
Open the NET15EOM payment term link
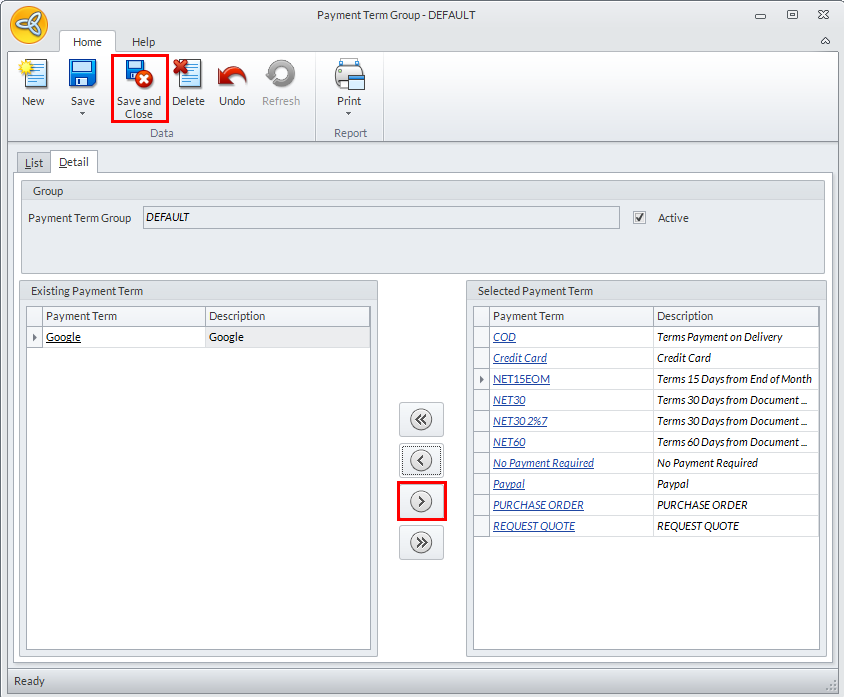[x=521, y=379]
